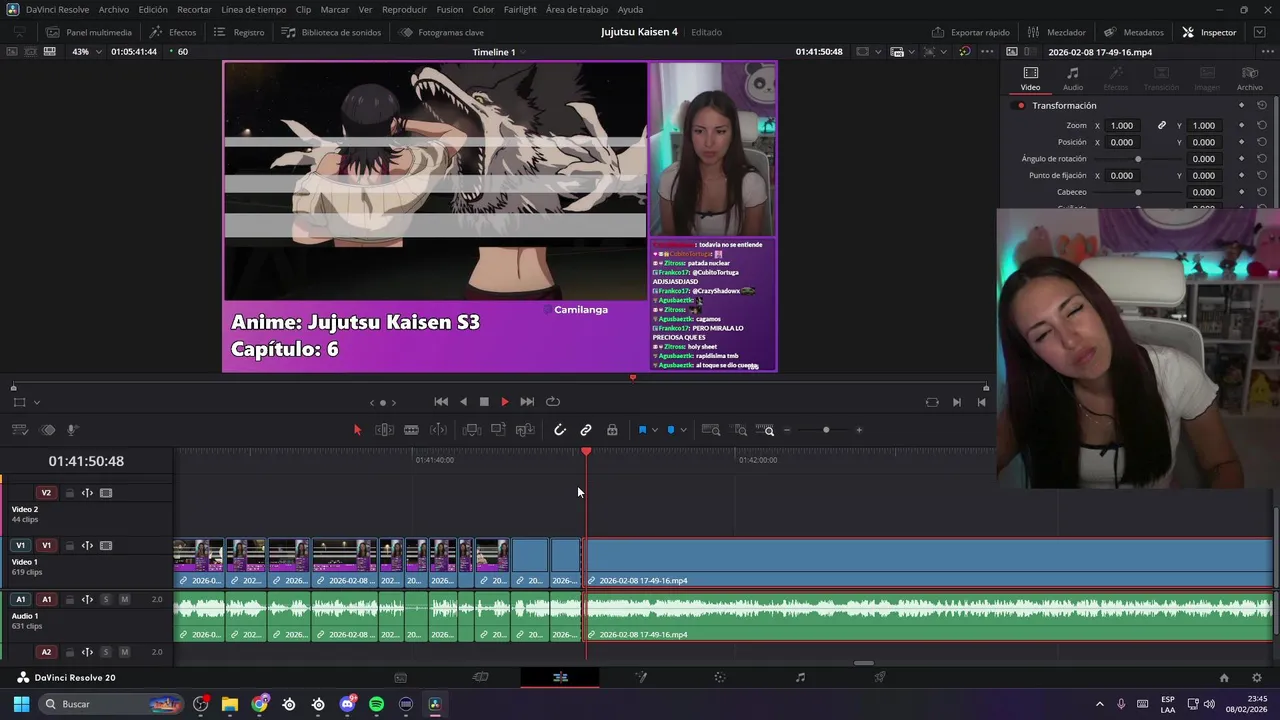1280x720 pixels.
Task: Stop playback button
Action: click(x=484, y=402)
